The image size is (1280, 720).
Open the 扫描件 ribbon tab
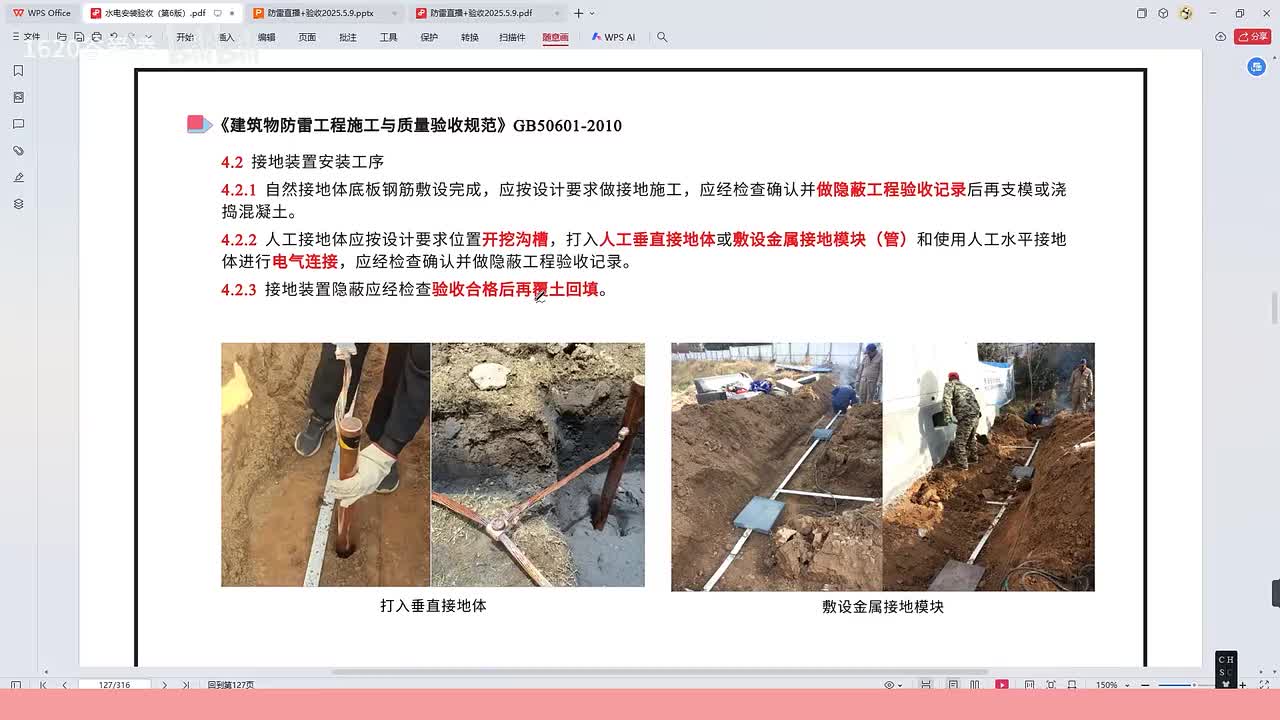(512, 37)
